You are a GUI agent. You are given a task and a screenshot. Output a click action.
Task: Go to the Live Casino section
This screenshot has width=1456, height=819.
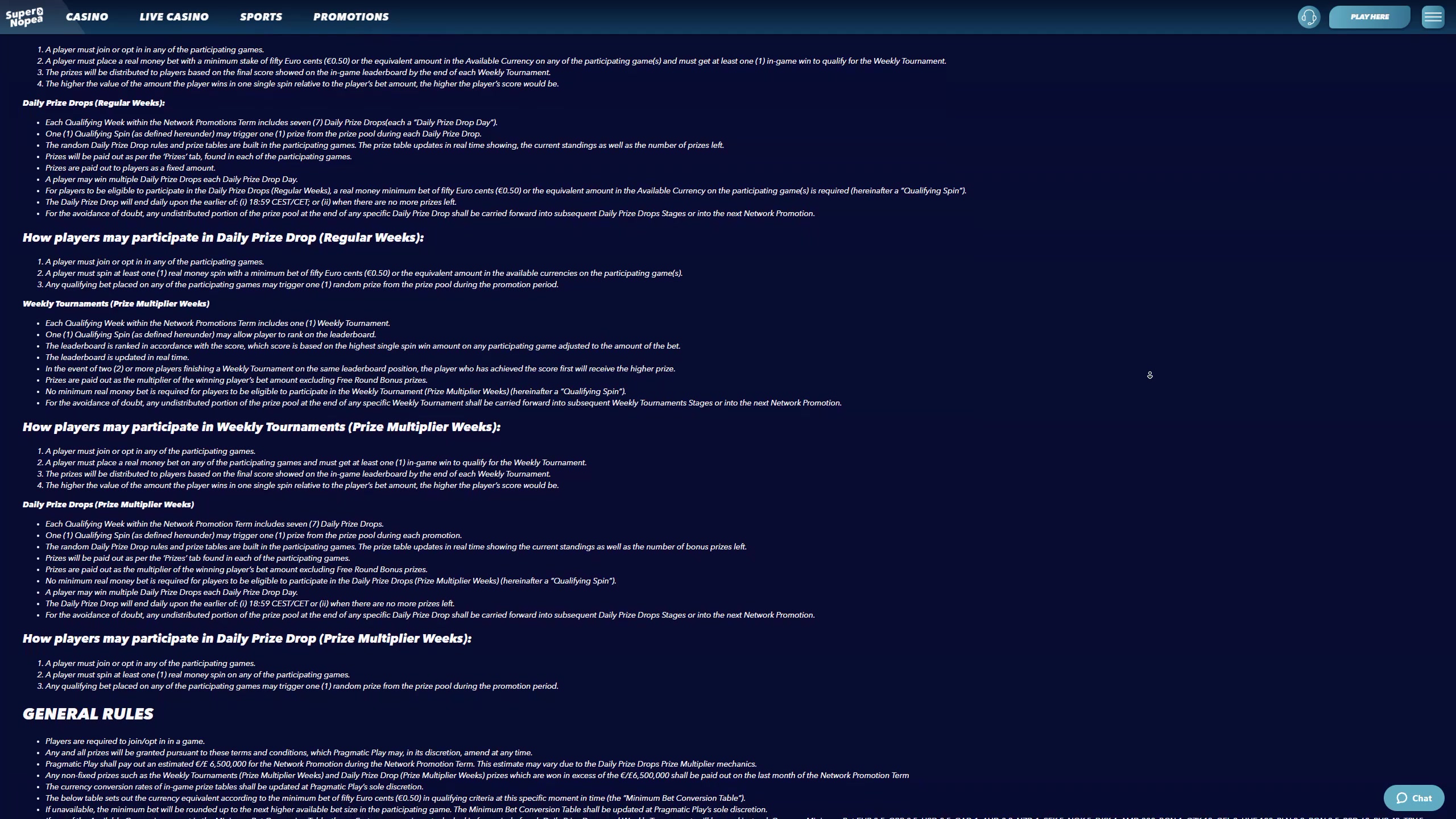click(x=174, y=17)
